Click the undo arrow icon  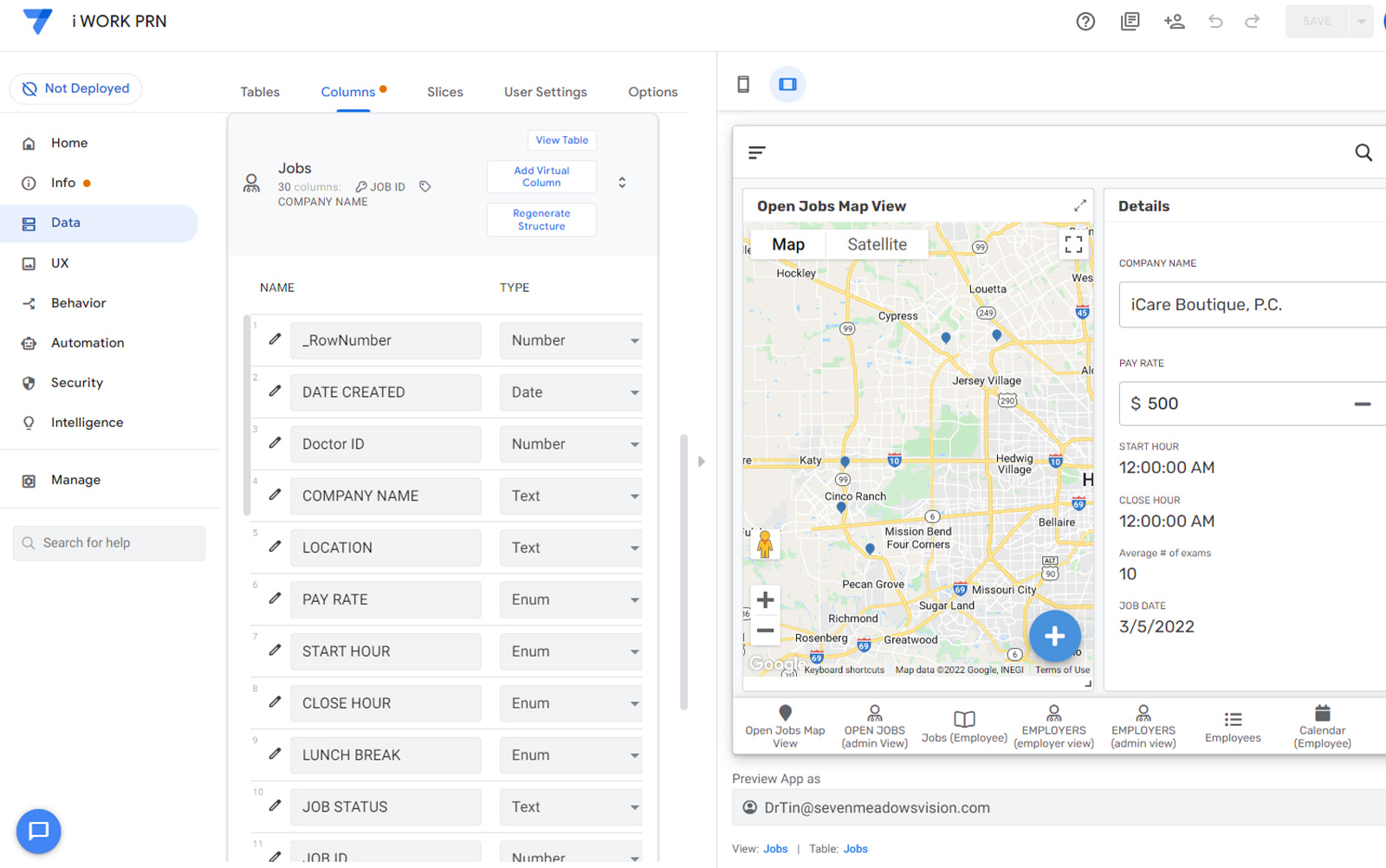pos(1215,22)
